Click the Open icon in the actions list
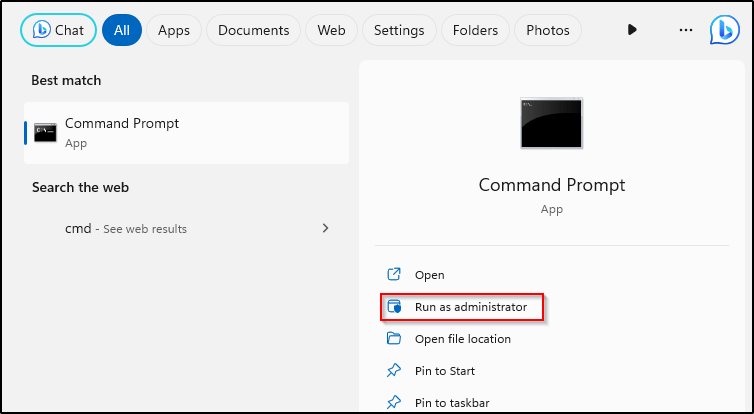Viewport: 754px width, 414px height. tap(394, 275)
